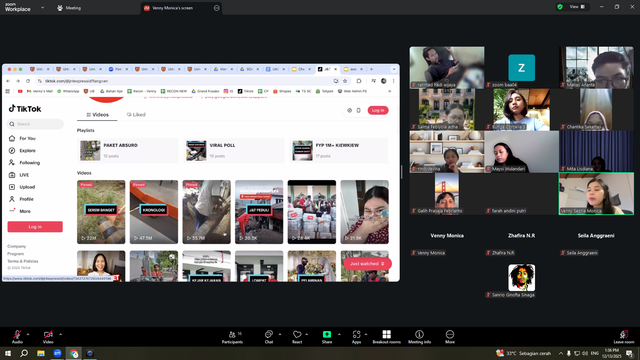640x360 pixels.
Task: Open the Zoom Apps button
Action: coord(356,336)
